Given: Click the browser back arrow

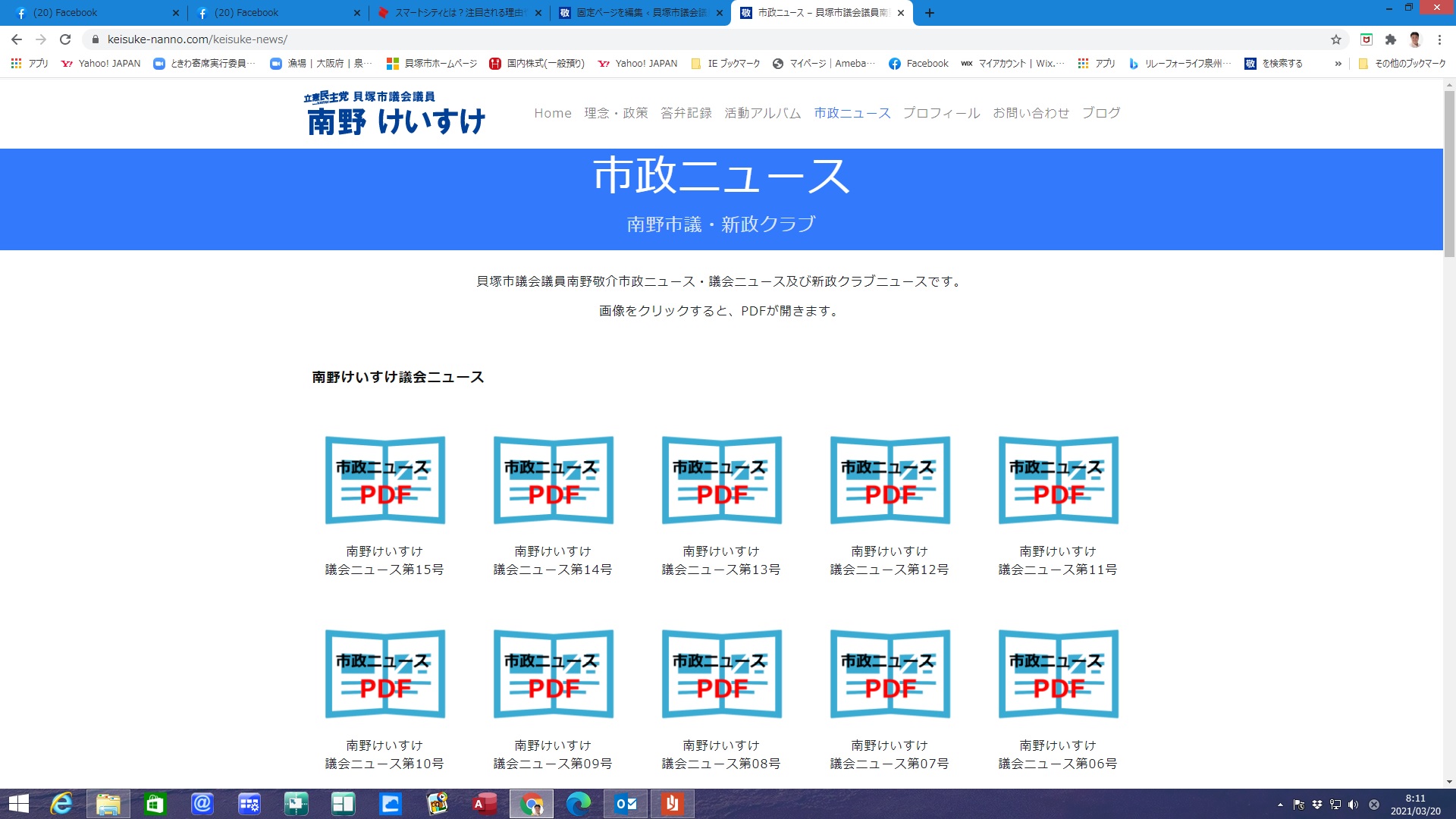Looking at the screenshot, I should click(17, 39).
